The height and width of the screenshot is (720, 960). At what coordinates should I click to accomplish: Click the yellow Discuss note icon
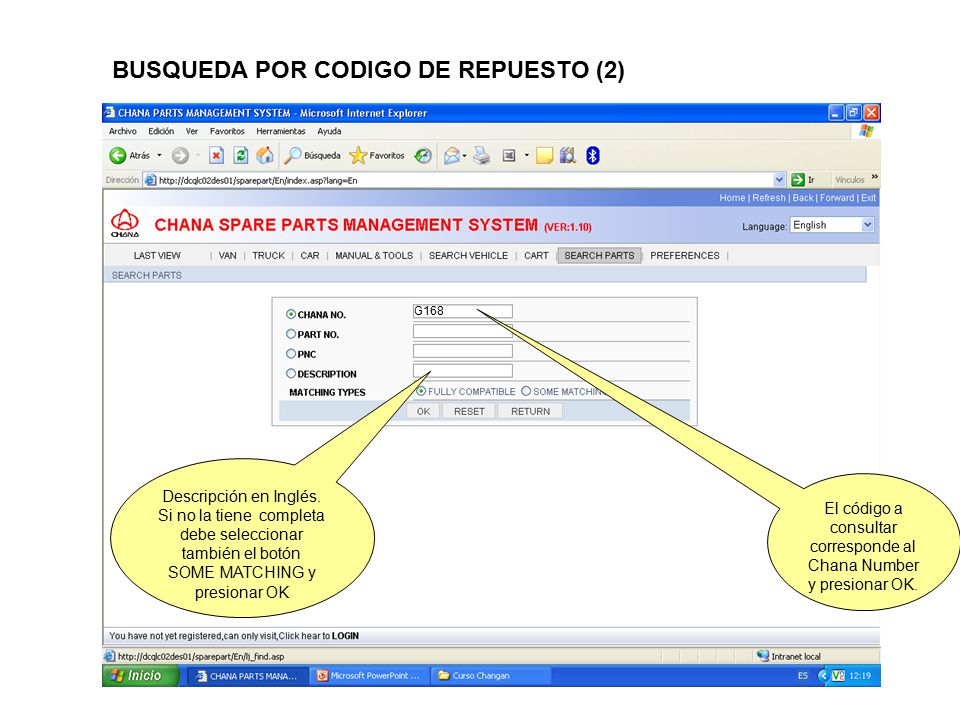point(544,156)
